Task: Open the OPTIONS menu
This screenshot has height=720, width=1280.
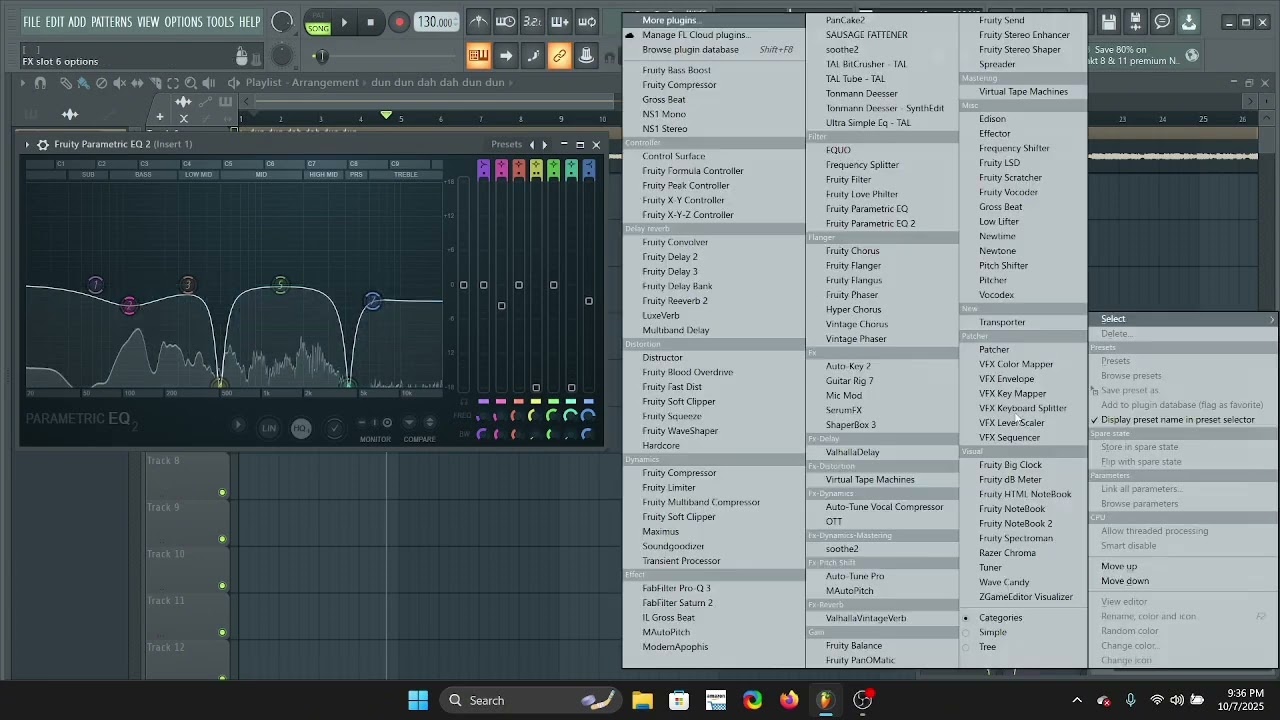Action: [183, 22]
